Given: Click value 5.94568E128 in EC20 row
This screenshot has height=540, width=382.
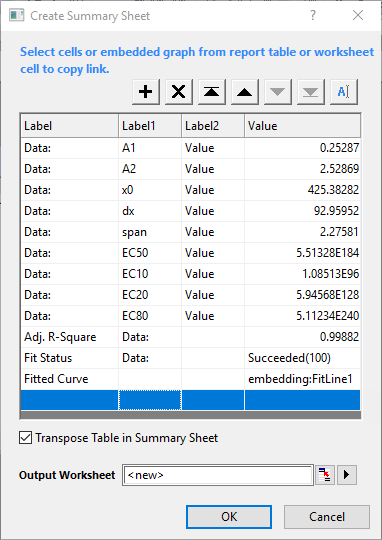Looking at the screenshot, I should [302, 295].
